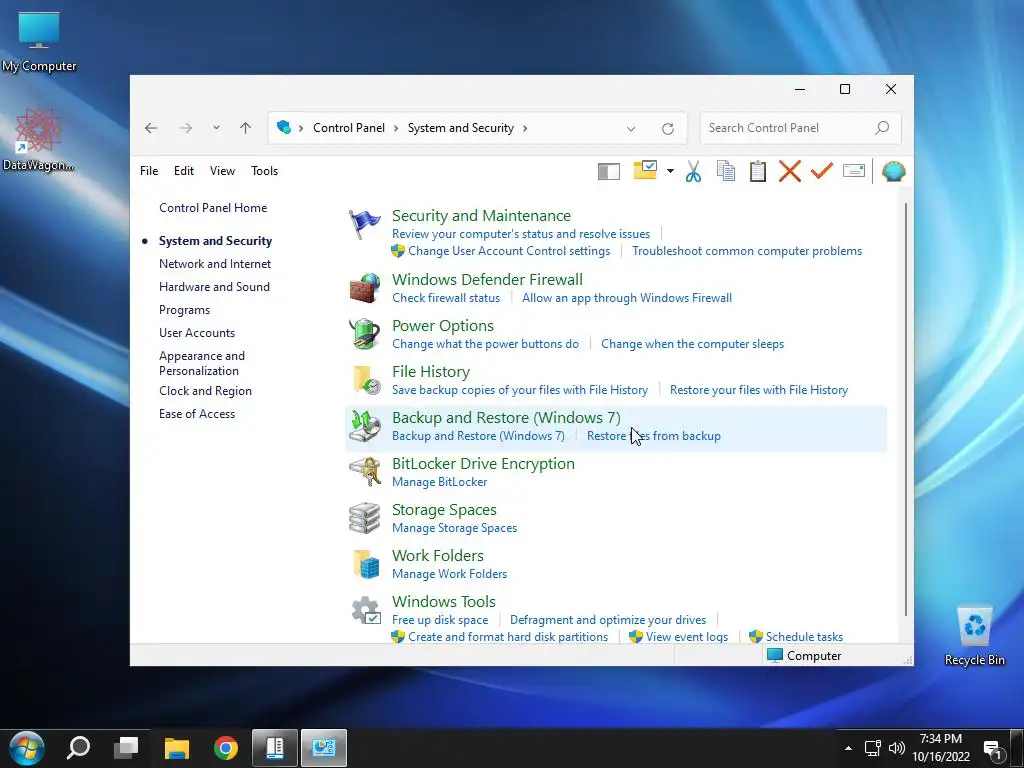Open the Start button on taskbar
Viewport: 1024px width, 768px height.
(27, 748)
